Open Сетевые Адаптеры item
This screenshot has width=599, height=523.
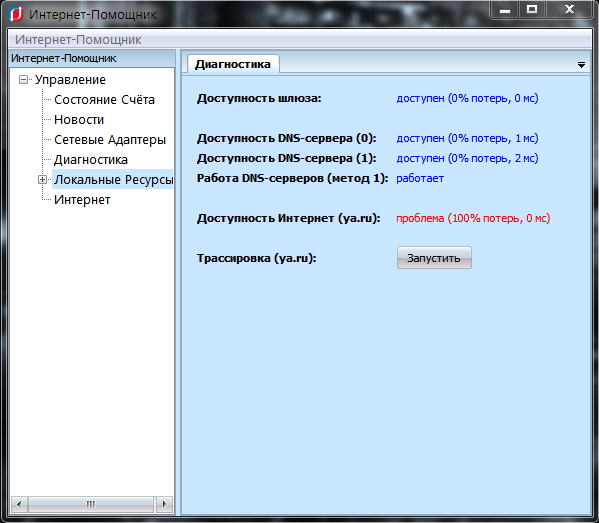(110, 140)
